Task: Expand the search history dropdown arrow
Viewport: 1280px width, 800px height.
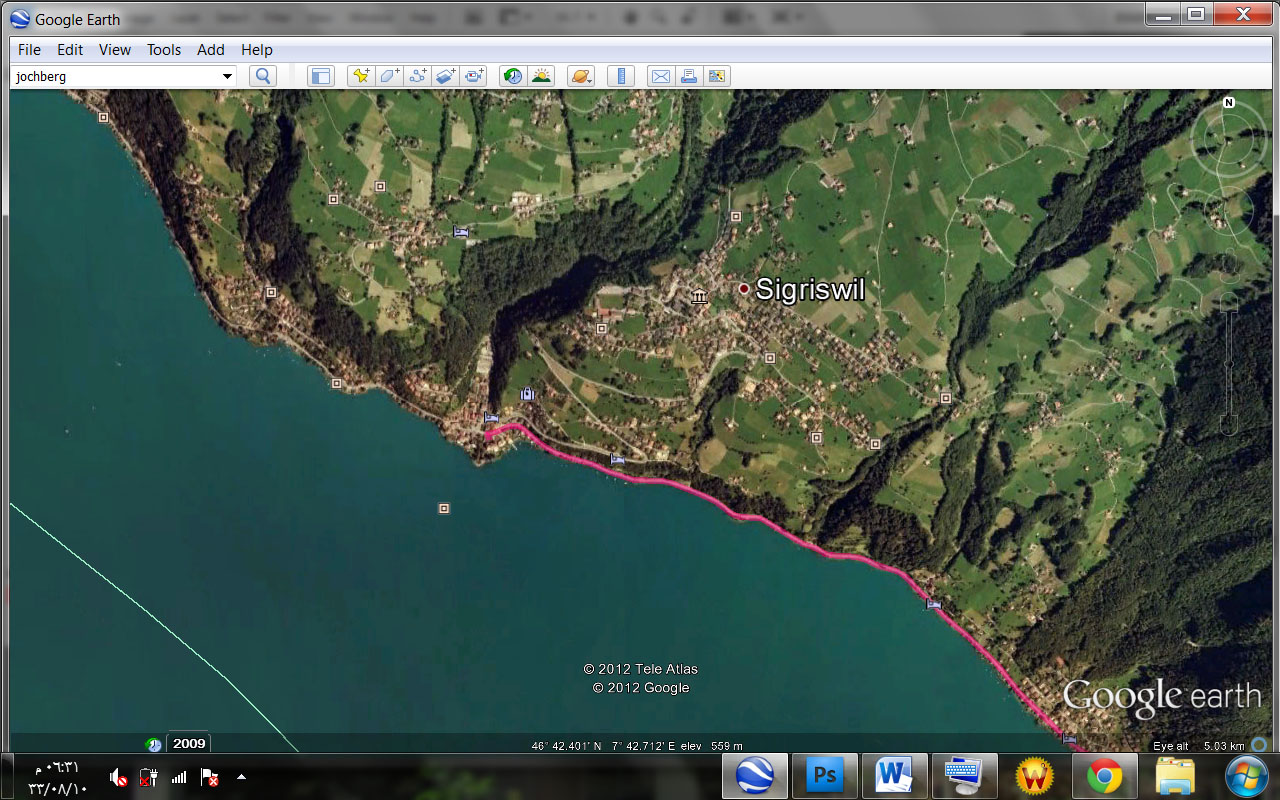Action: [227, 76]
